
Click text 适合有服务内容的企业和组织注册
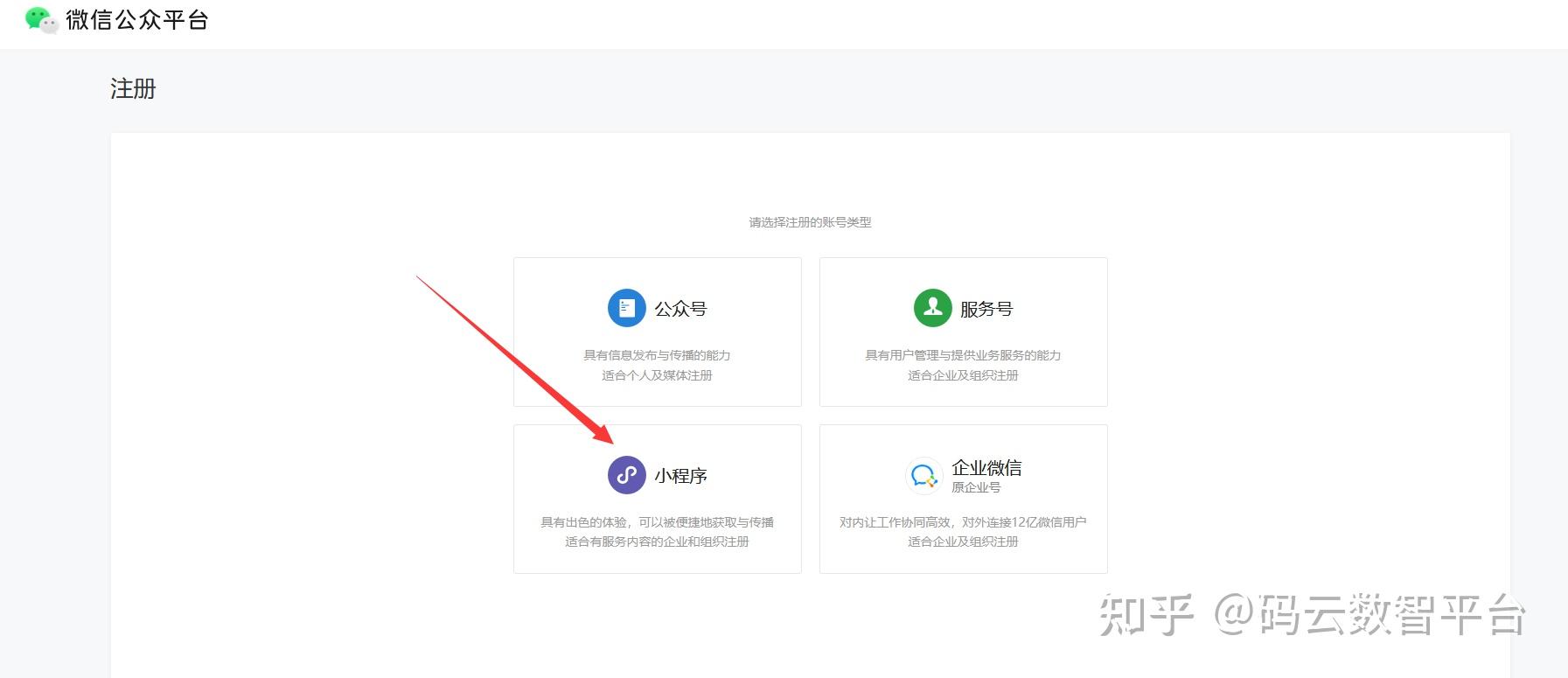[657, 542]
